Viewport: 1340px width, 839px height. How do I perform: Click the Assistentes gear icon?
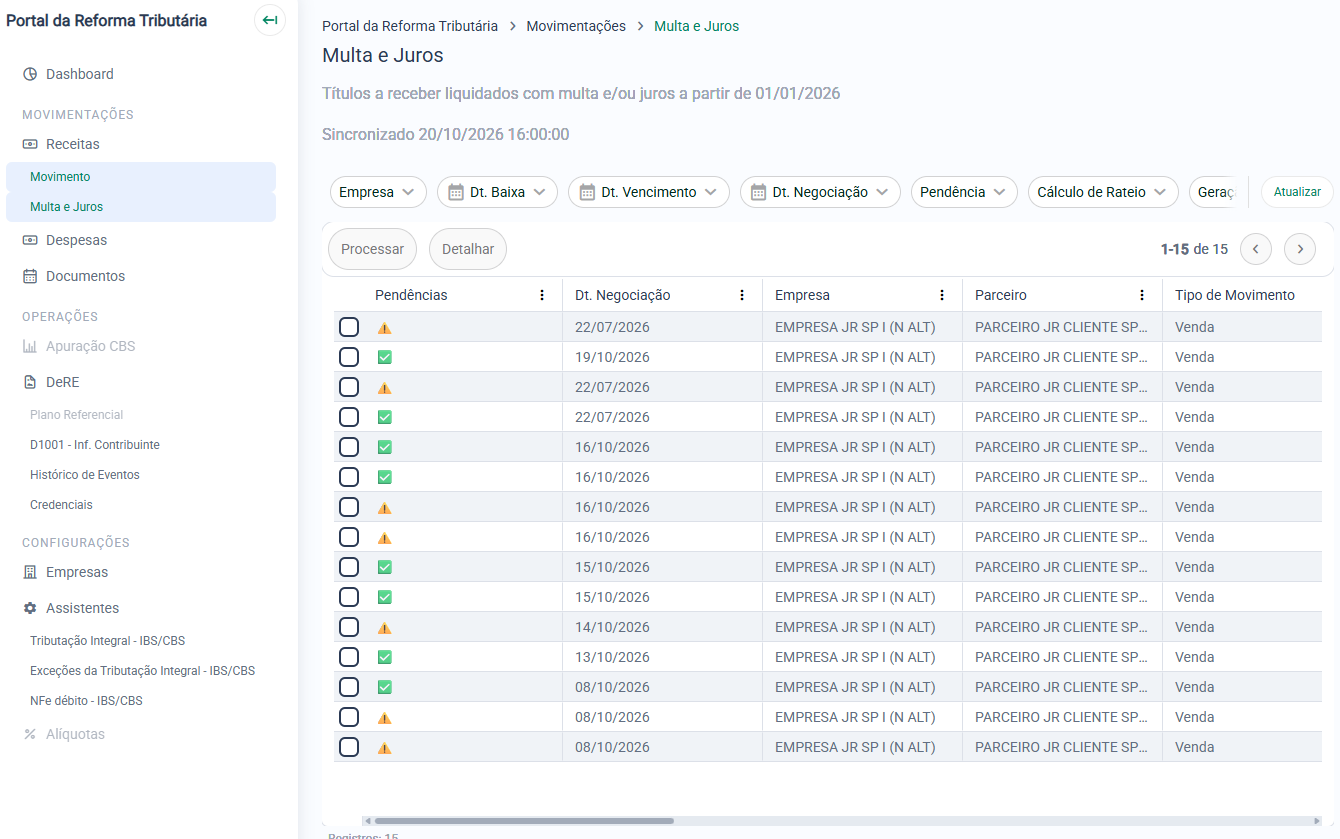pyautogui.click(x=30, y=608)
